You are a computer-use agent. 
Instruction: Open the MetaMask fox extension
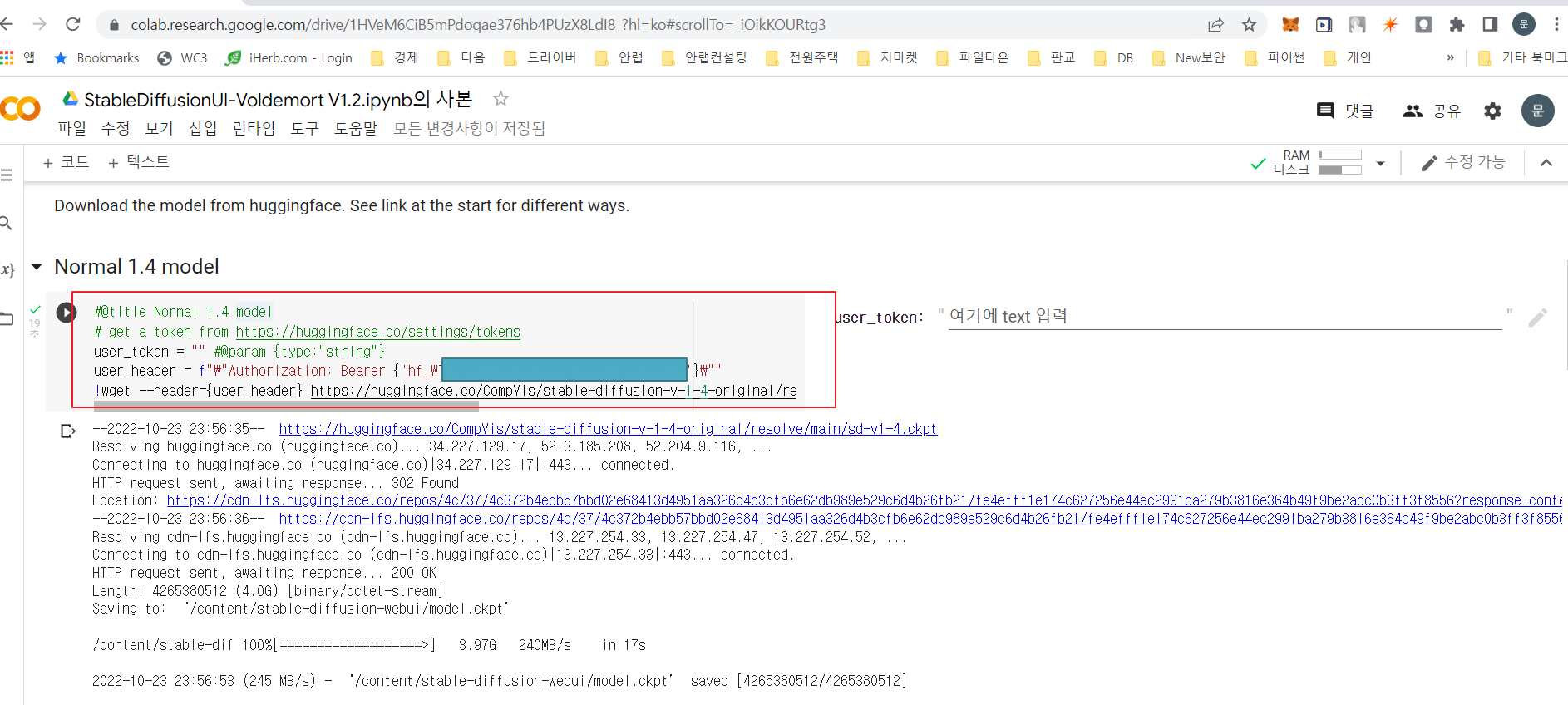coord(1290,25)
